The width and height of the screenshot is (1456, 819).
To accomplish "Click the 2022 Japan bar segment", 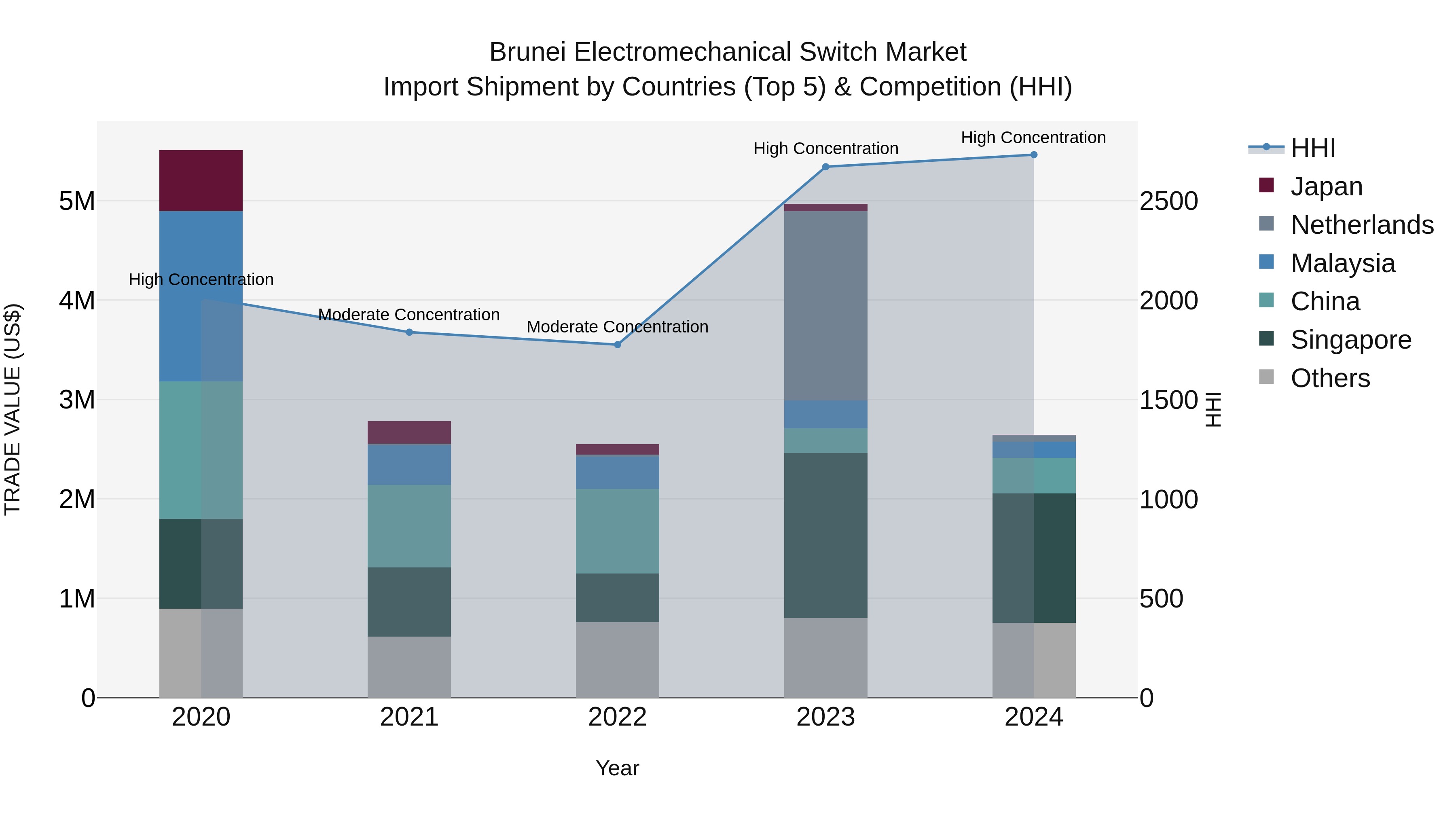I will tap(618, 449).
